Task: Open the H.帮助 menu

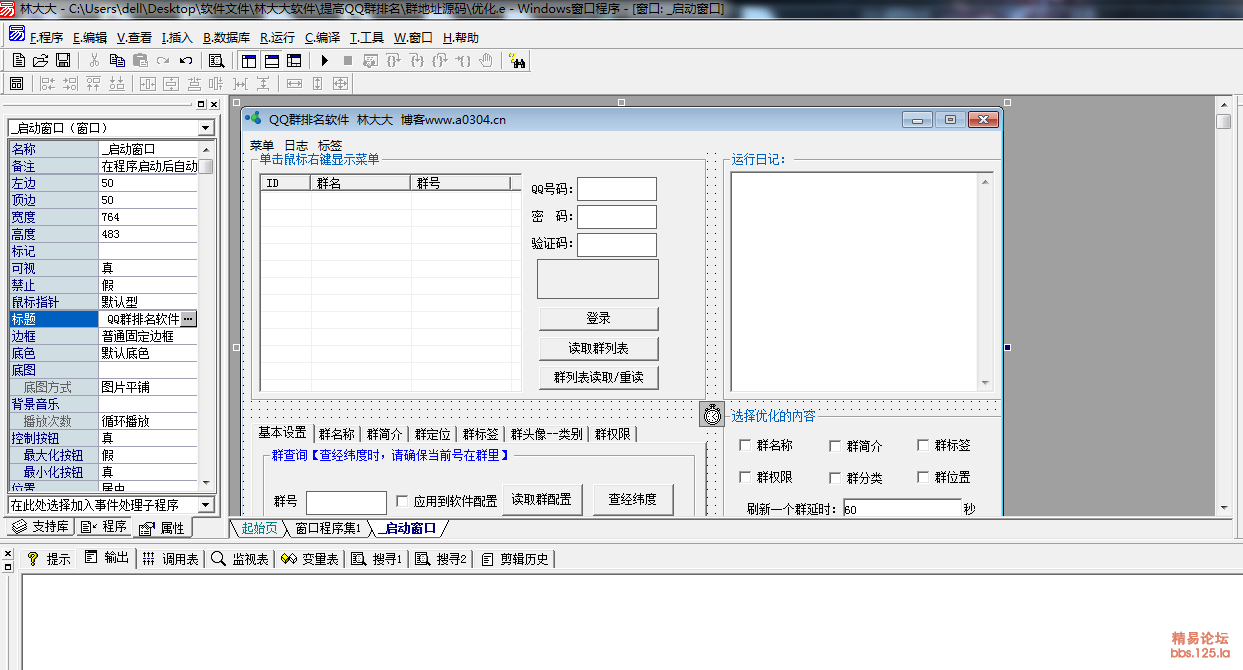Action: point(461,38)
